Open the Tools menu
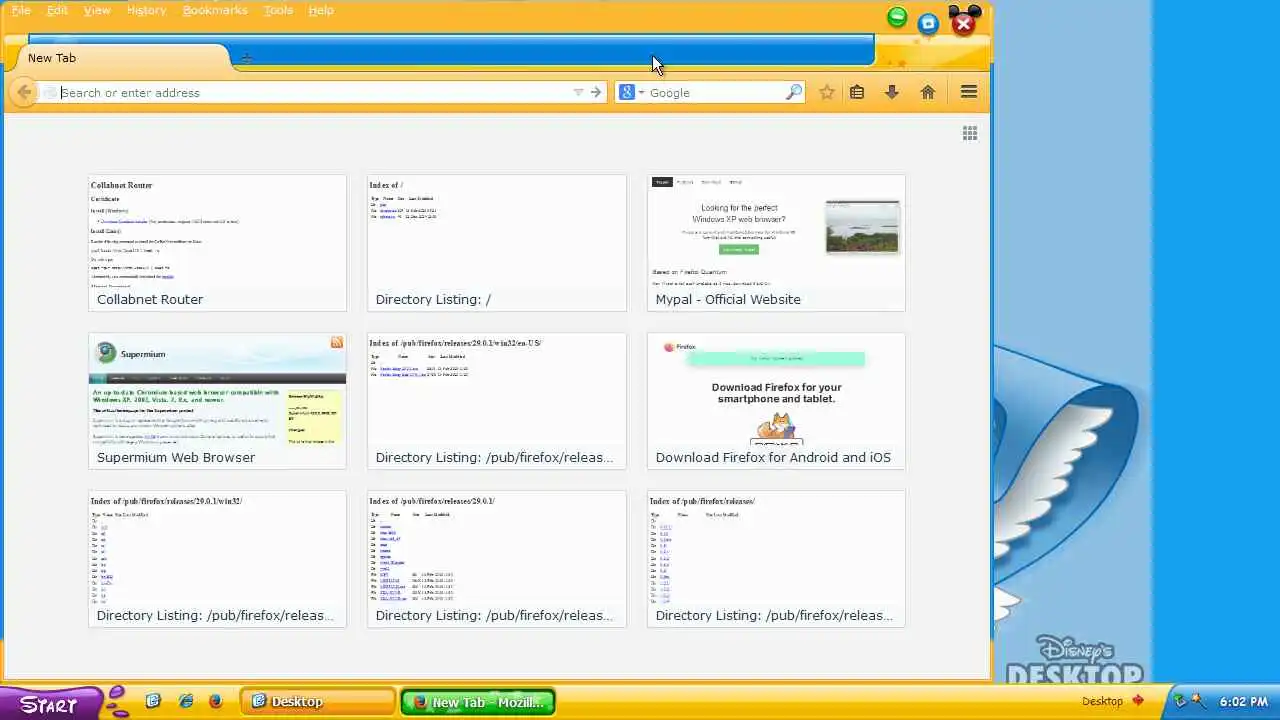 [x=278, y=10]
